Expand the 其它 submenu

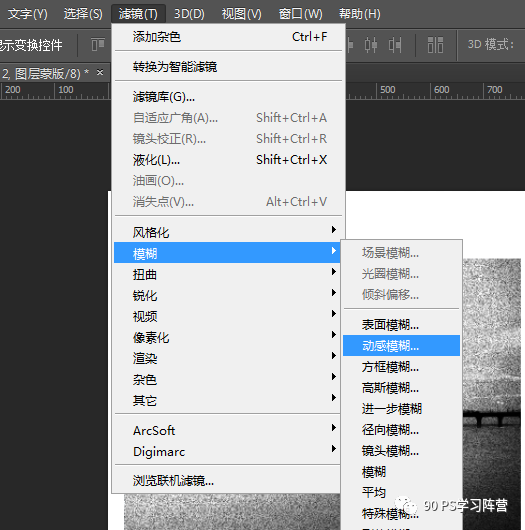coord(227,400)
